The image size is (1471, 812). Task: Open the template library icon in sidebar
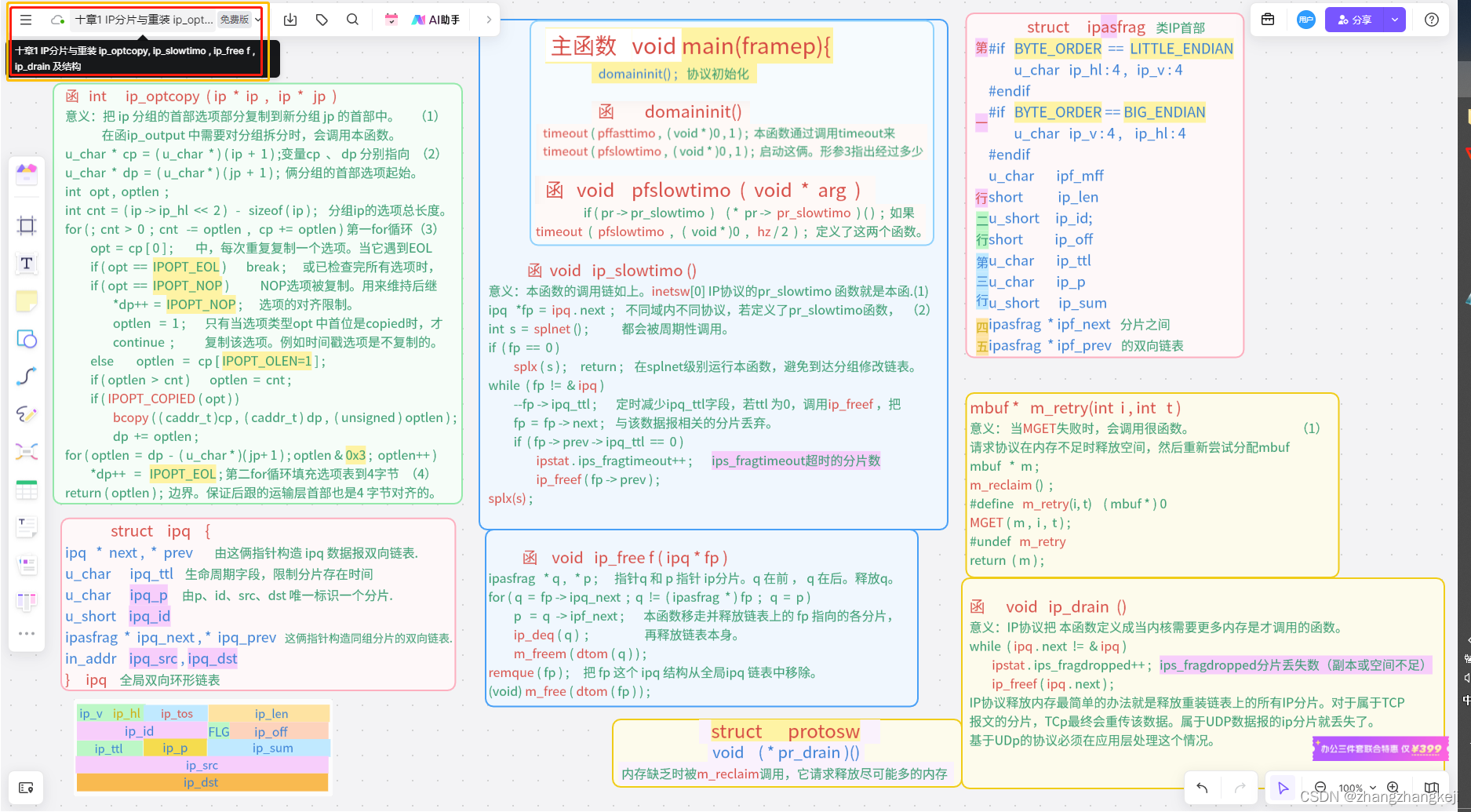point(27,174)
